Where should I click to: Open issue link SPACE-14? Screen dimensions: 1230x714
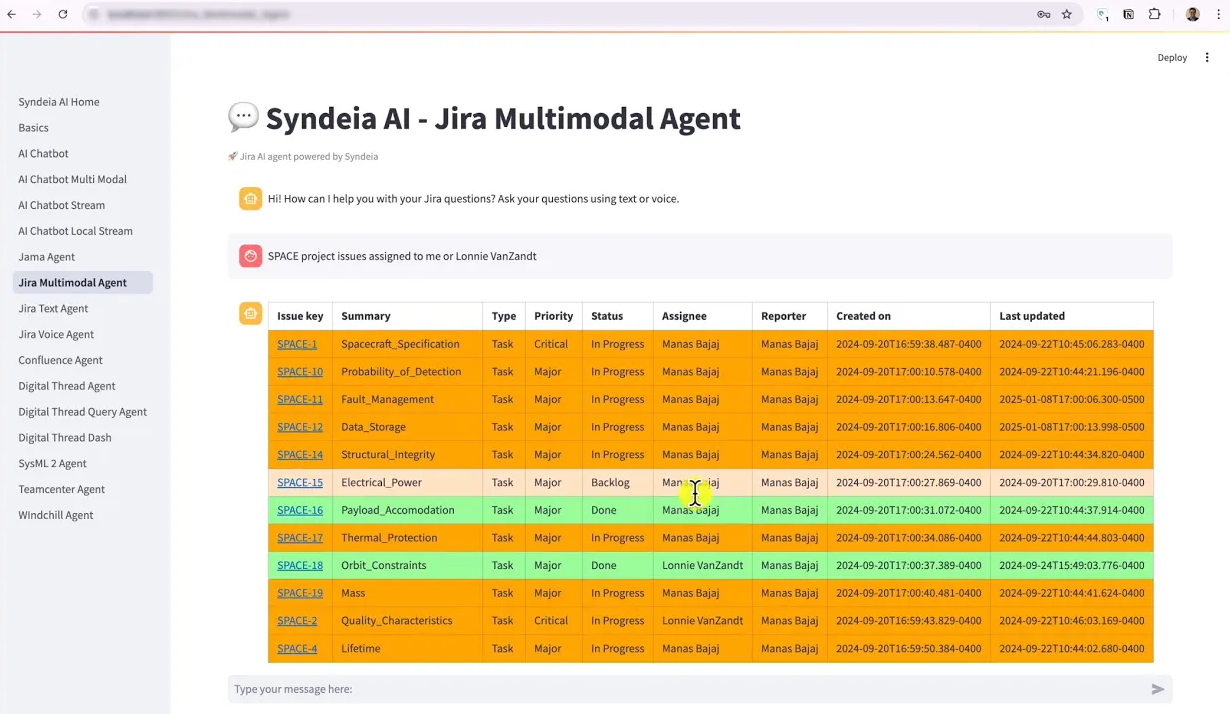coord(300,455)
